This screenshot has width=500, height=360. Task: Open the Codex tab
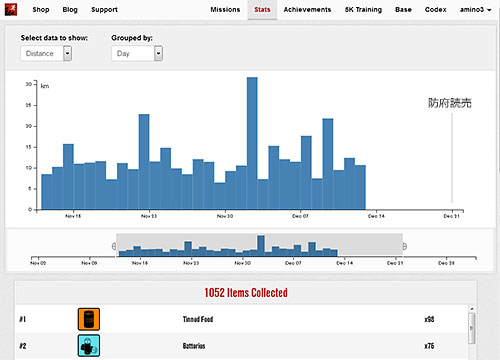point(436,10)
